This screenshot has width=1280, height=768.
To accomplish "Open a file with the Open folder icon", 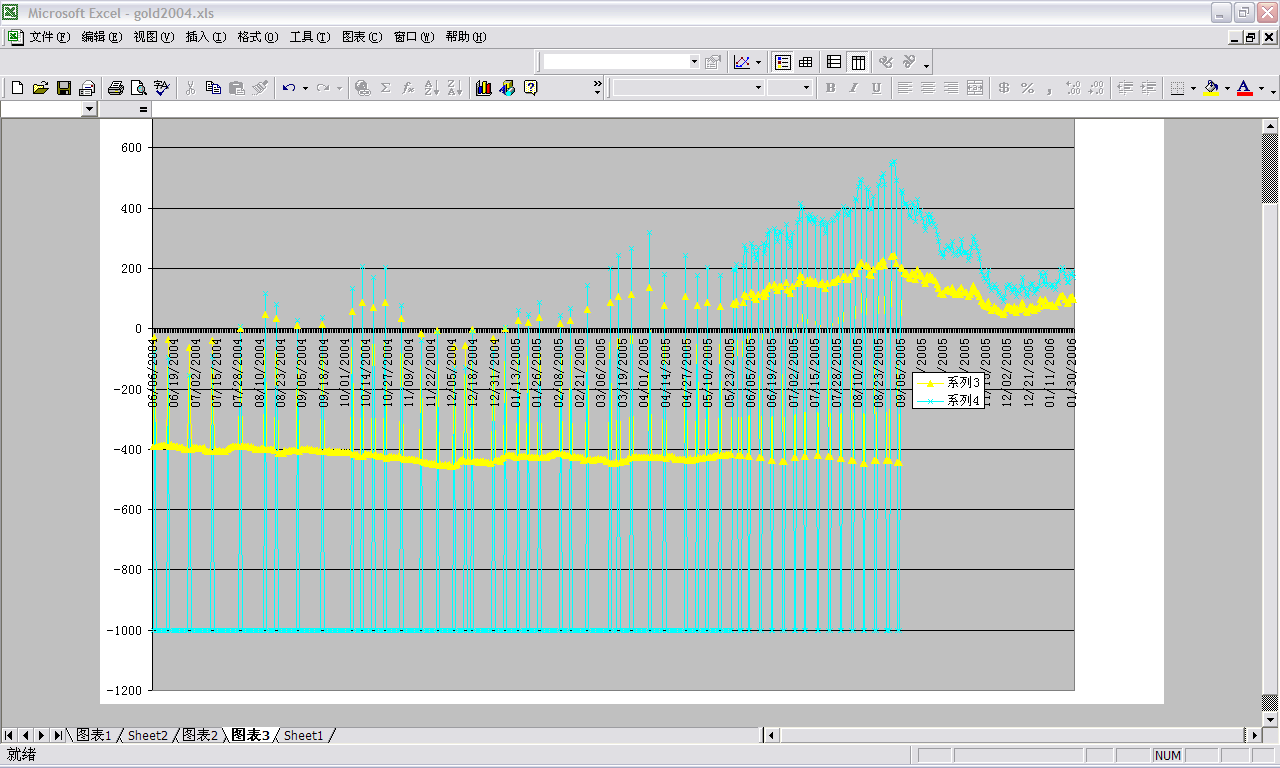I will [x=40, y=88].
